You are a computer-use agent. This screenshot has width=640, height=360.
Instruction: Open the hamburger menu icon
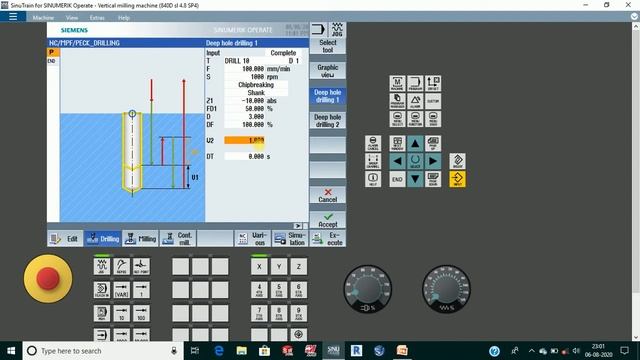point(13,17)
